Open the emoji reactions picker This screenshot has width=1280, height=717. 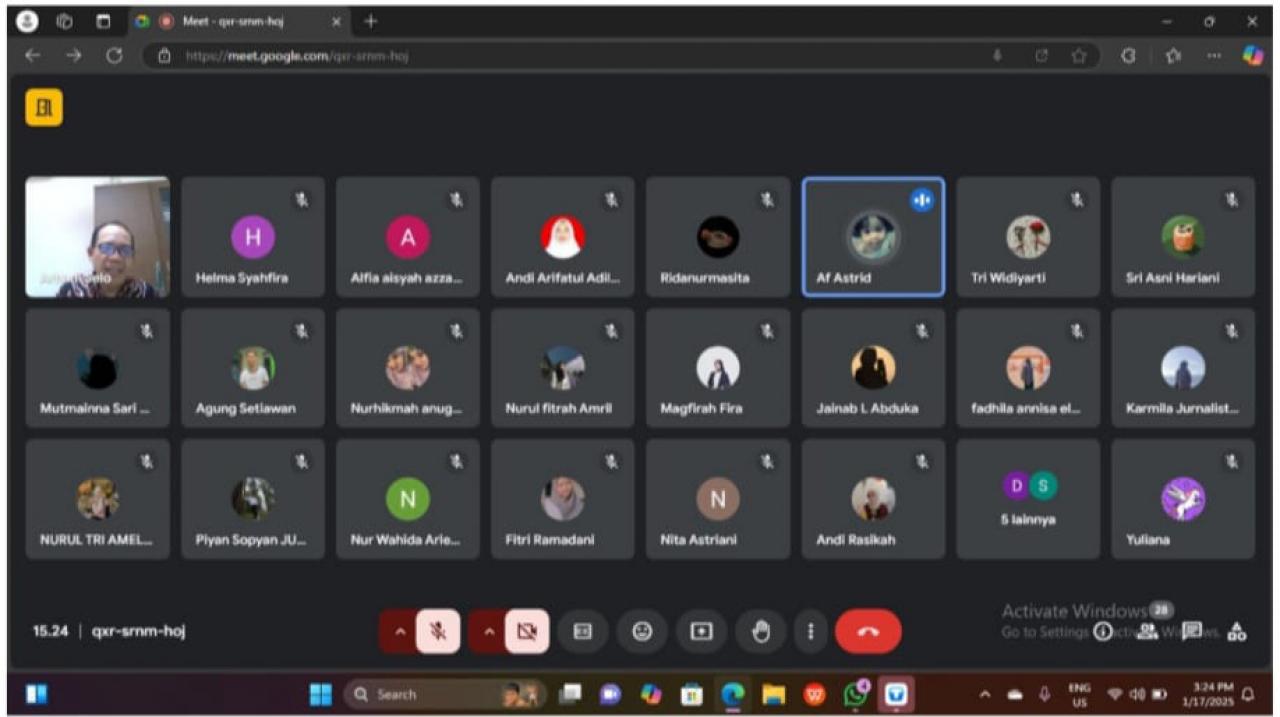click(642, 631)
